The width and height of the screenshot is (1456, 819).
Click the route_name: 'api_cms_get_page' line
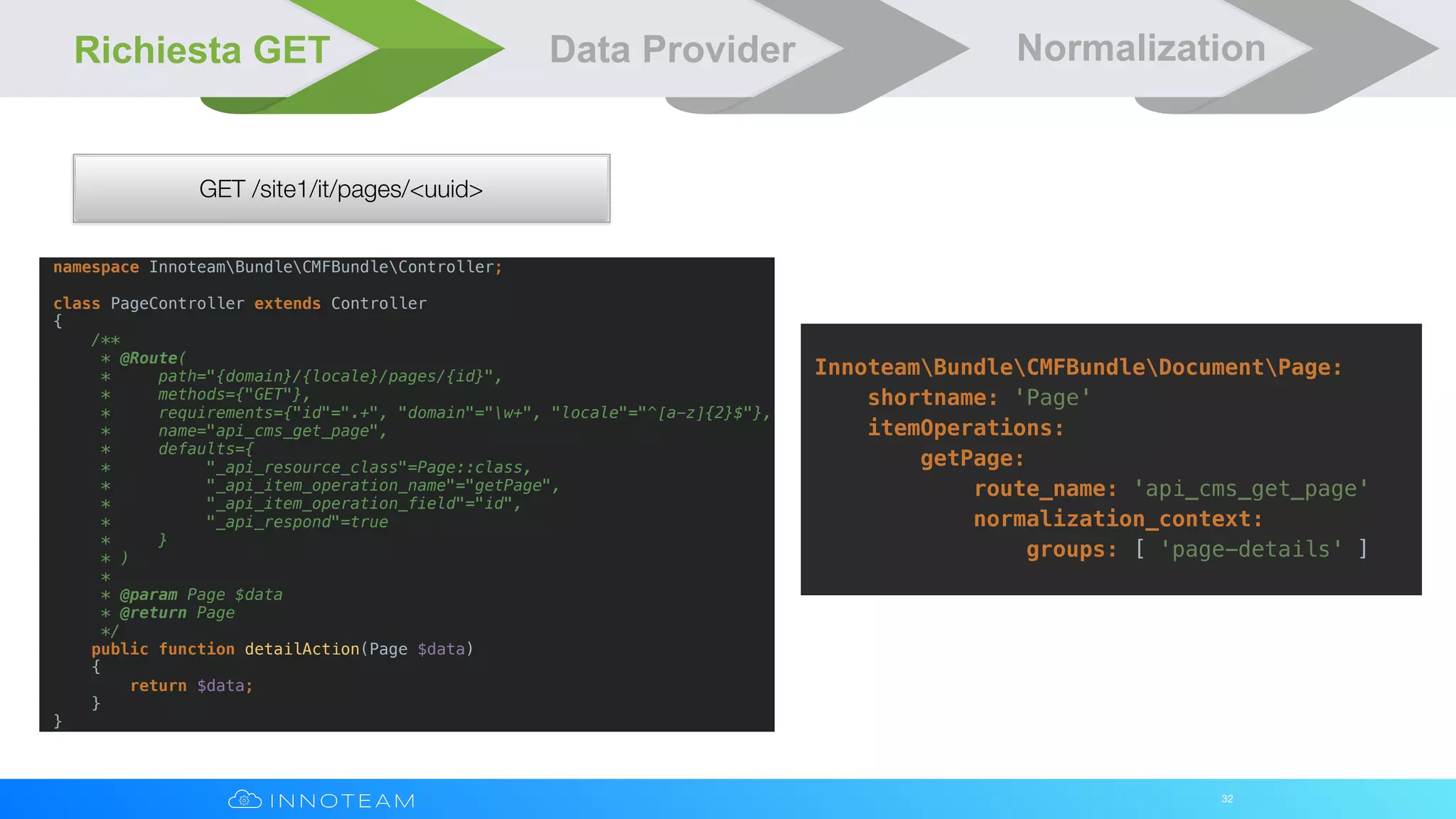click(1171, 489)
